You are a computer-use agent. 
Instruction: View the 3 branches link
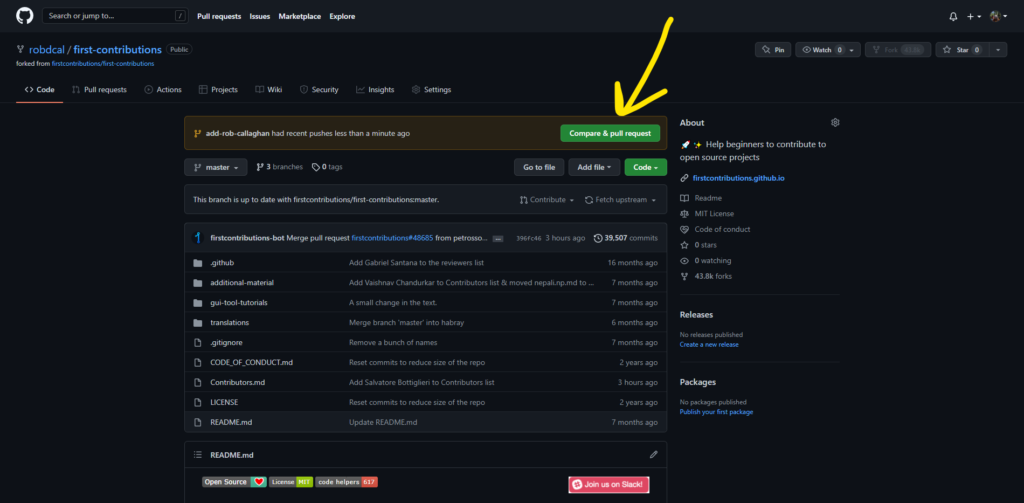(x=280, y=167)
